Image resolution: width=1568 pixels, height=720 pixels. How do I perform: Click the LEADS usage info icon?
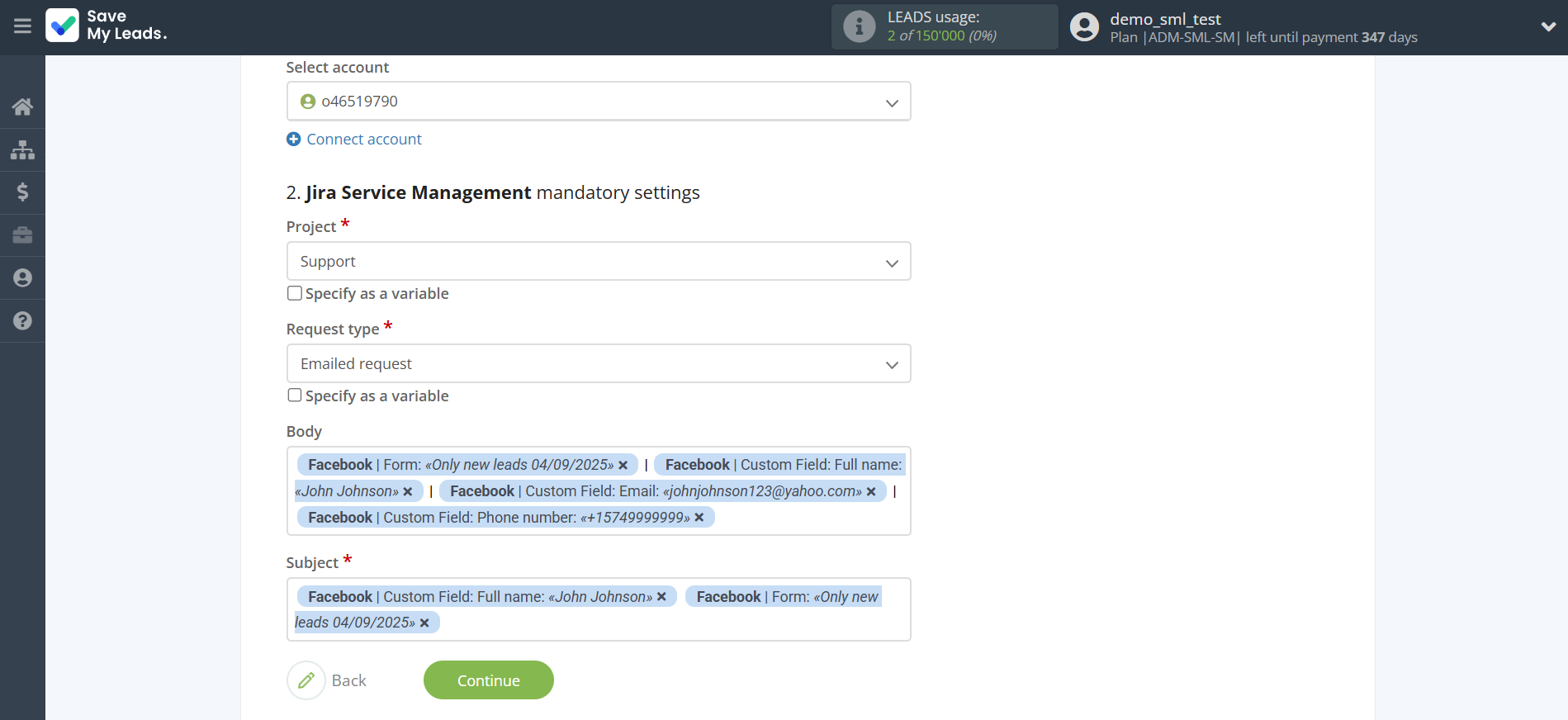(859, 26)
